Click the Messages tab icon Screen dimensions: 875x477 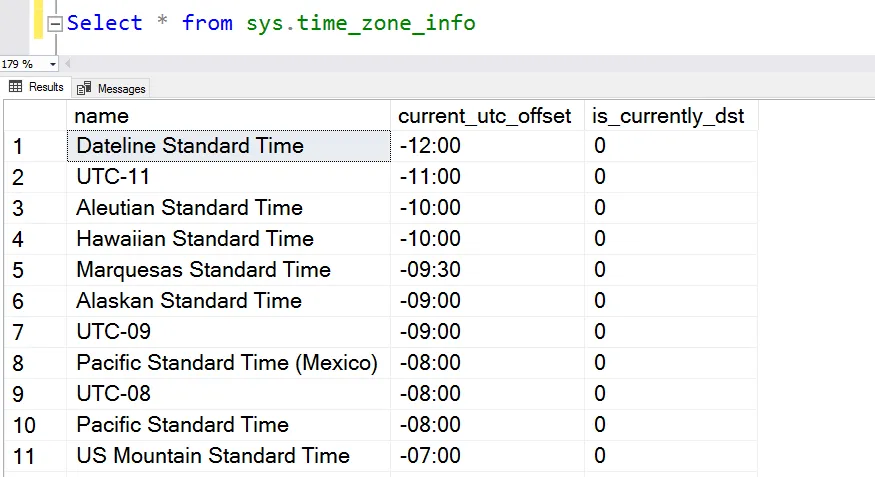click(84, 88)
